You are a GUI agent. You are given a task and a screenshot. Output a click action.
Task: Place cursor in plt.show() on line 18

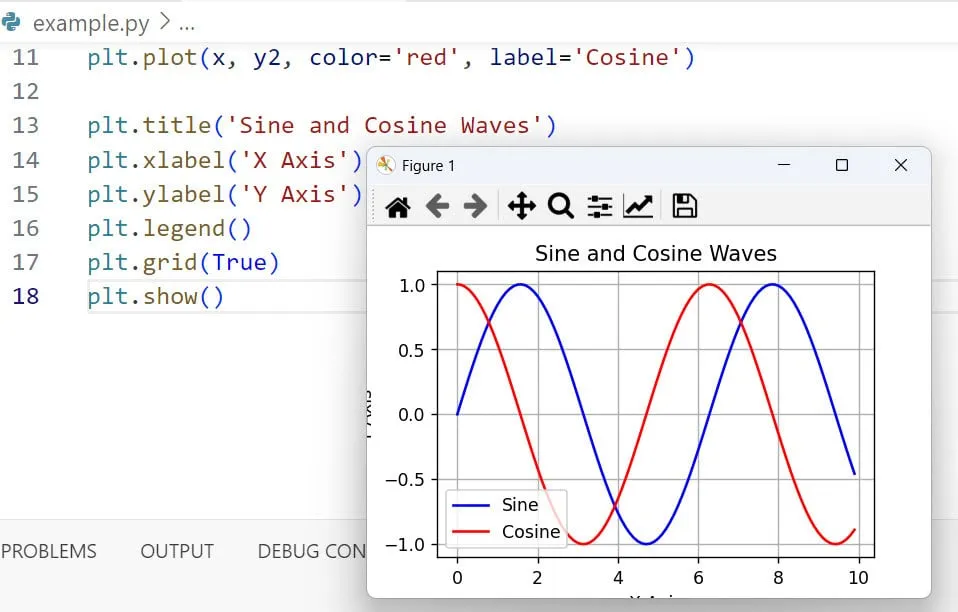coord(156,297)
